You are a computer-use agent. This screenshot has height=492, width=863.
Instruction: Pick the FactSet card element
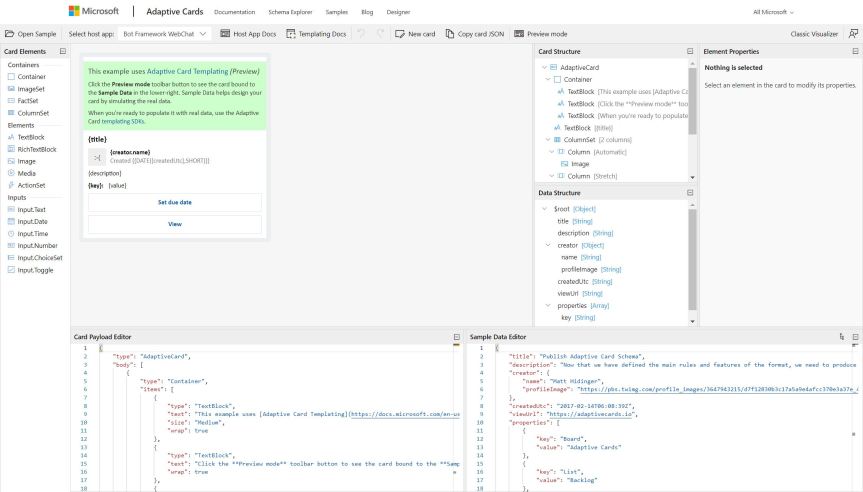(26, 100)
